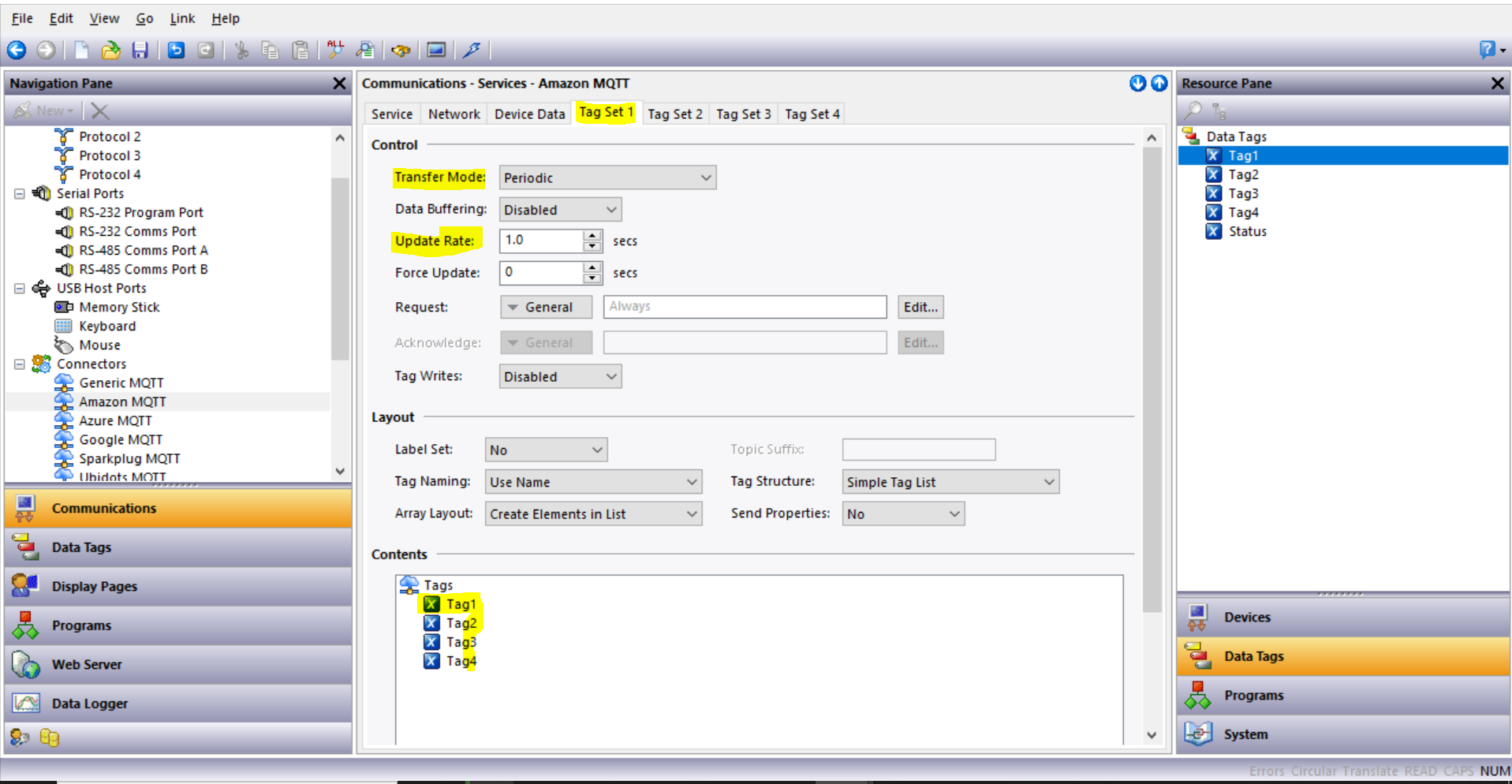This screenshot has height=784, width=1512.
Task: Open the File menu
Action: pyautogui.click(x=22, y=18)
